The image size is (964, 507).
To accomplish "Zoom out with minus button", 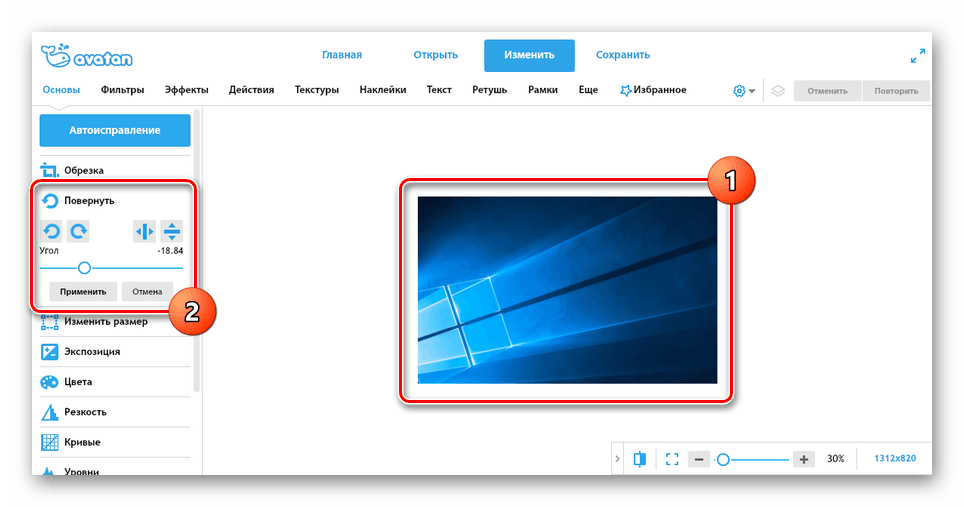I will pos(698,459).
